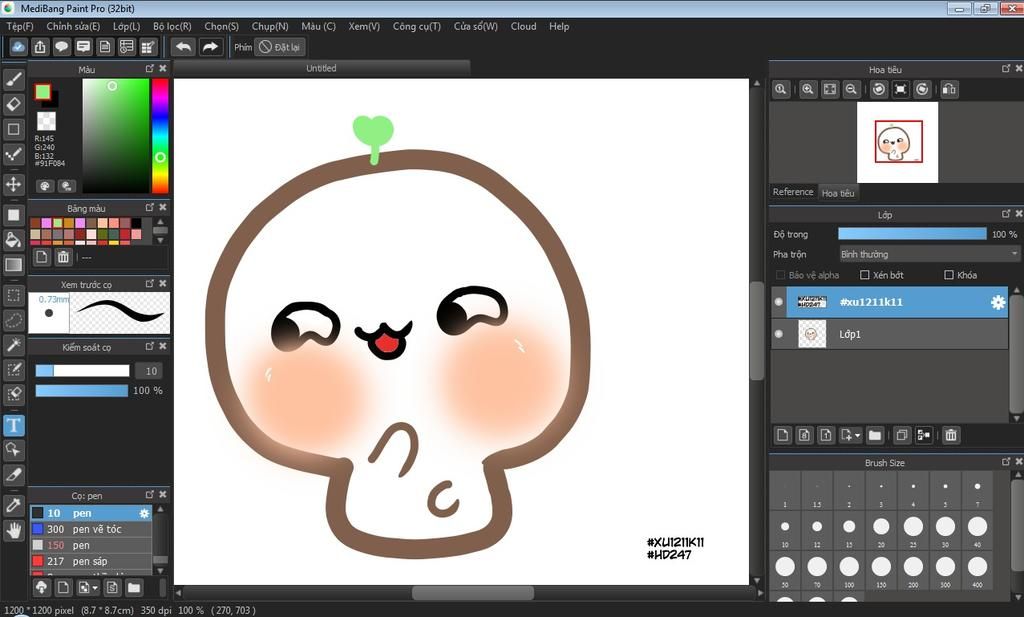This screenshot has height=617, width=1024.
Task: Adjust the Độ trong layer opacity slider
Action: [x=912, y=234]
